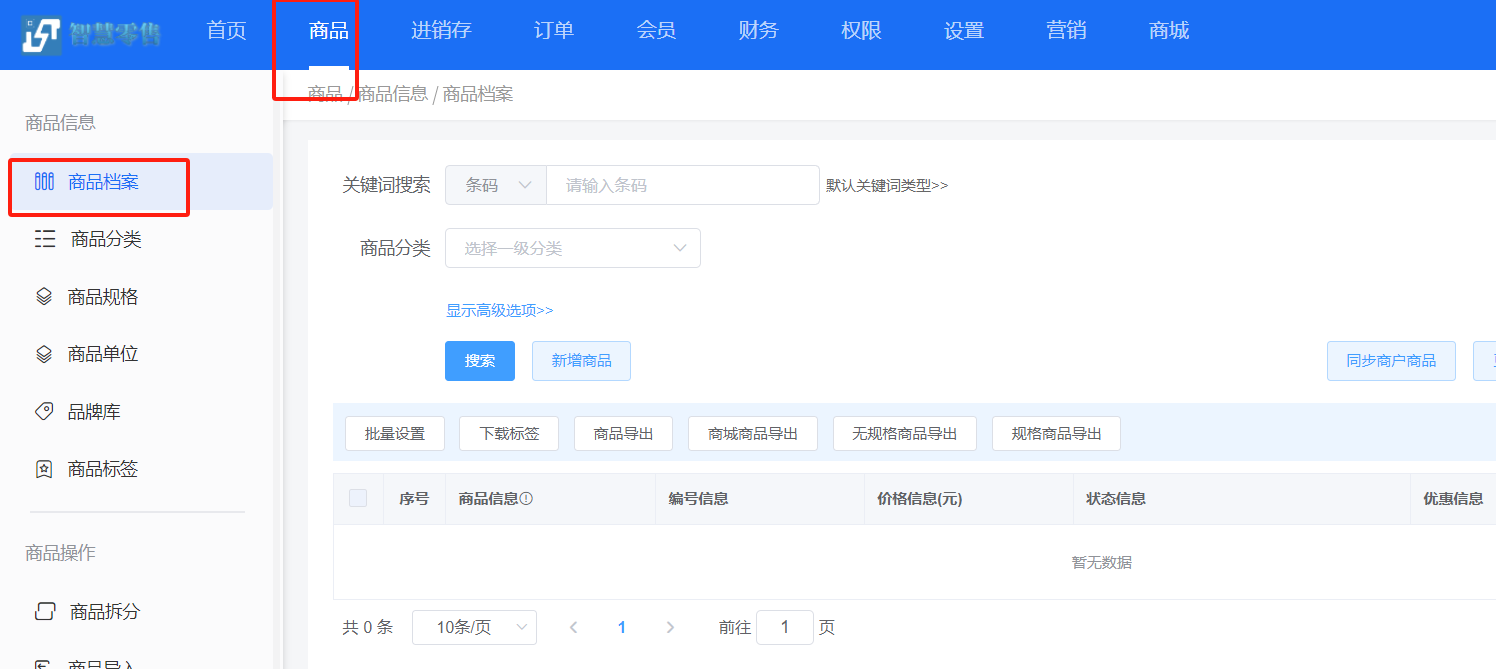Viewport: 1496px width, 669px height.
Task: Open the 财务 top menu
Action: click(x=758, y=31)
